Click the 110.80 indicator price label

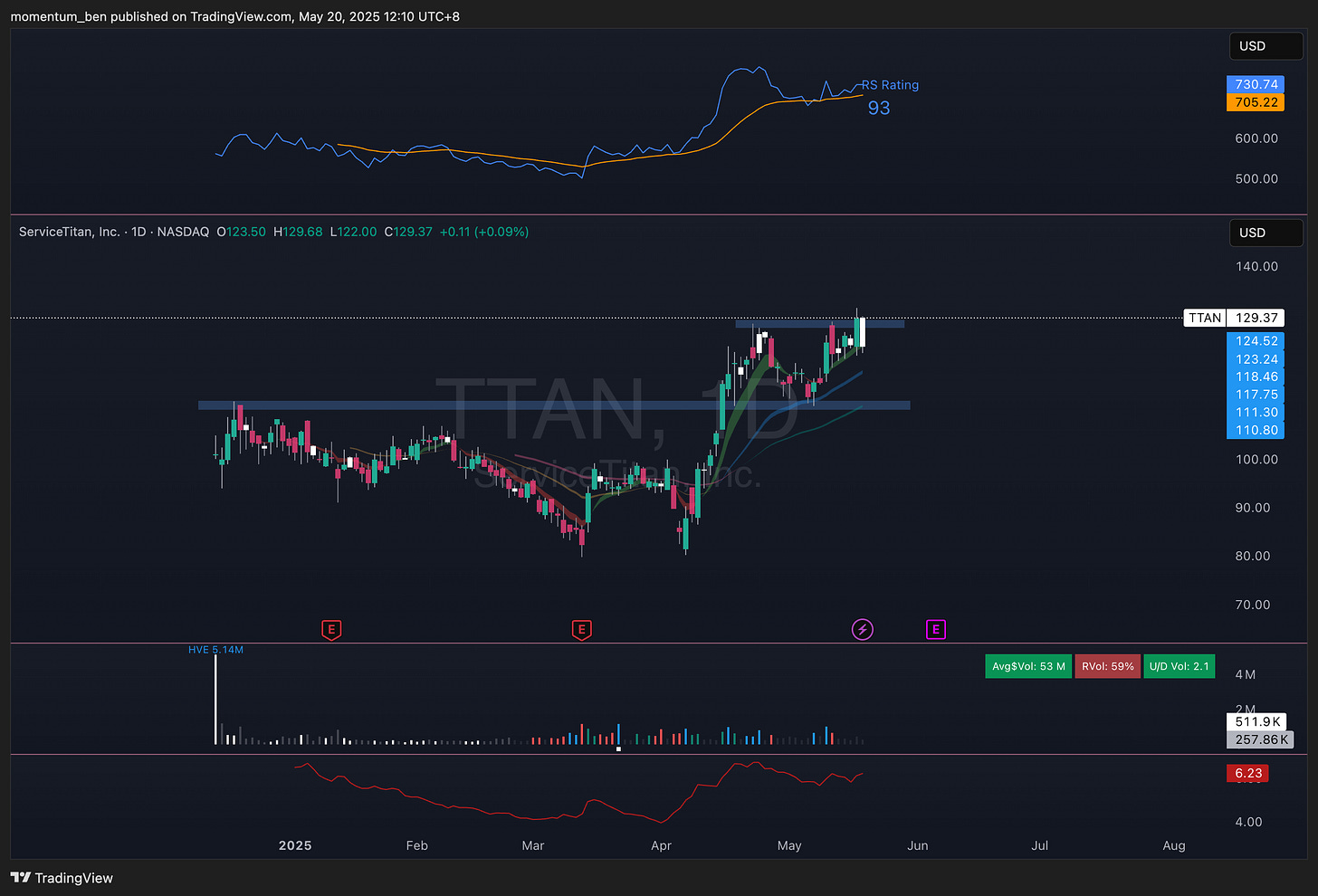point(1256,430)
